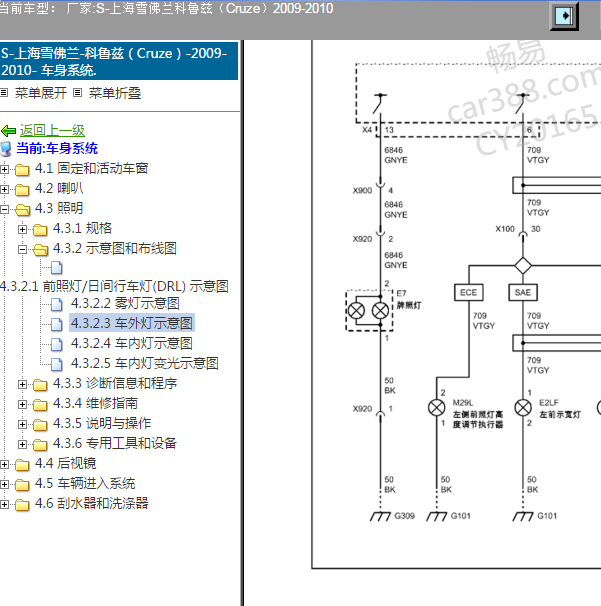Click folder icon for 4.4 后视镜
The height and width of the screenshot is (606, 601).
point(22,465)
